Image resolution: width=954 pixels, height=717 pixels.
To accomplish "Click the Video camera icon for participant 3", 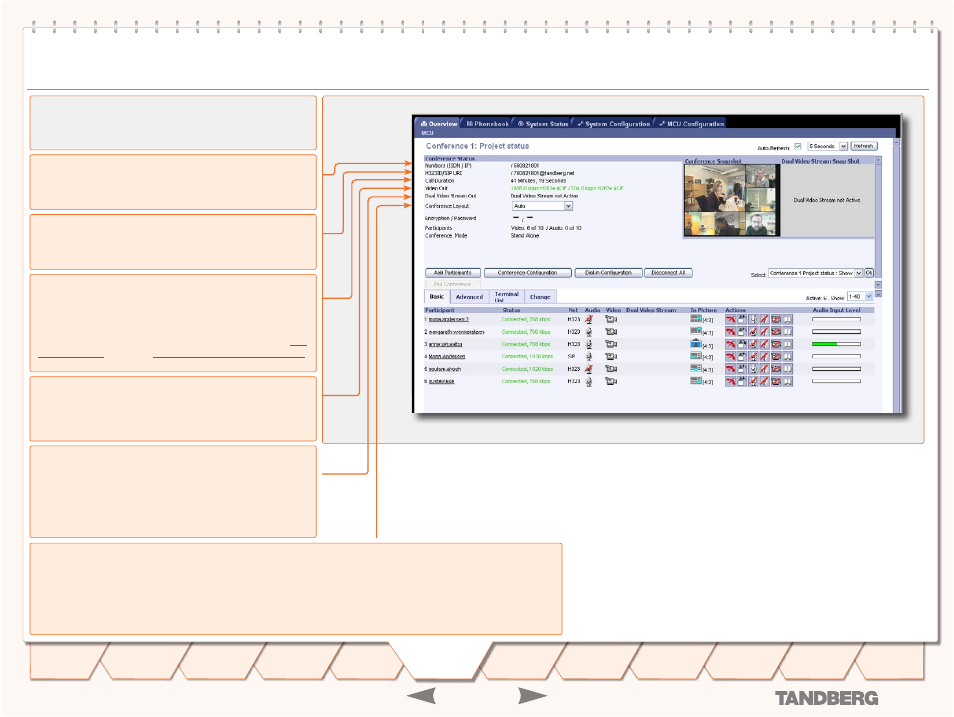I will 611,344.
